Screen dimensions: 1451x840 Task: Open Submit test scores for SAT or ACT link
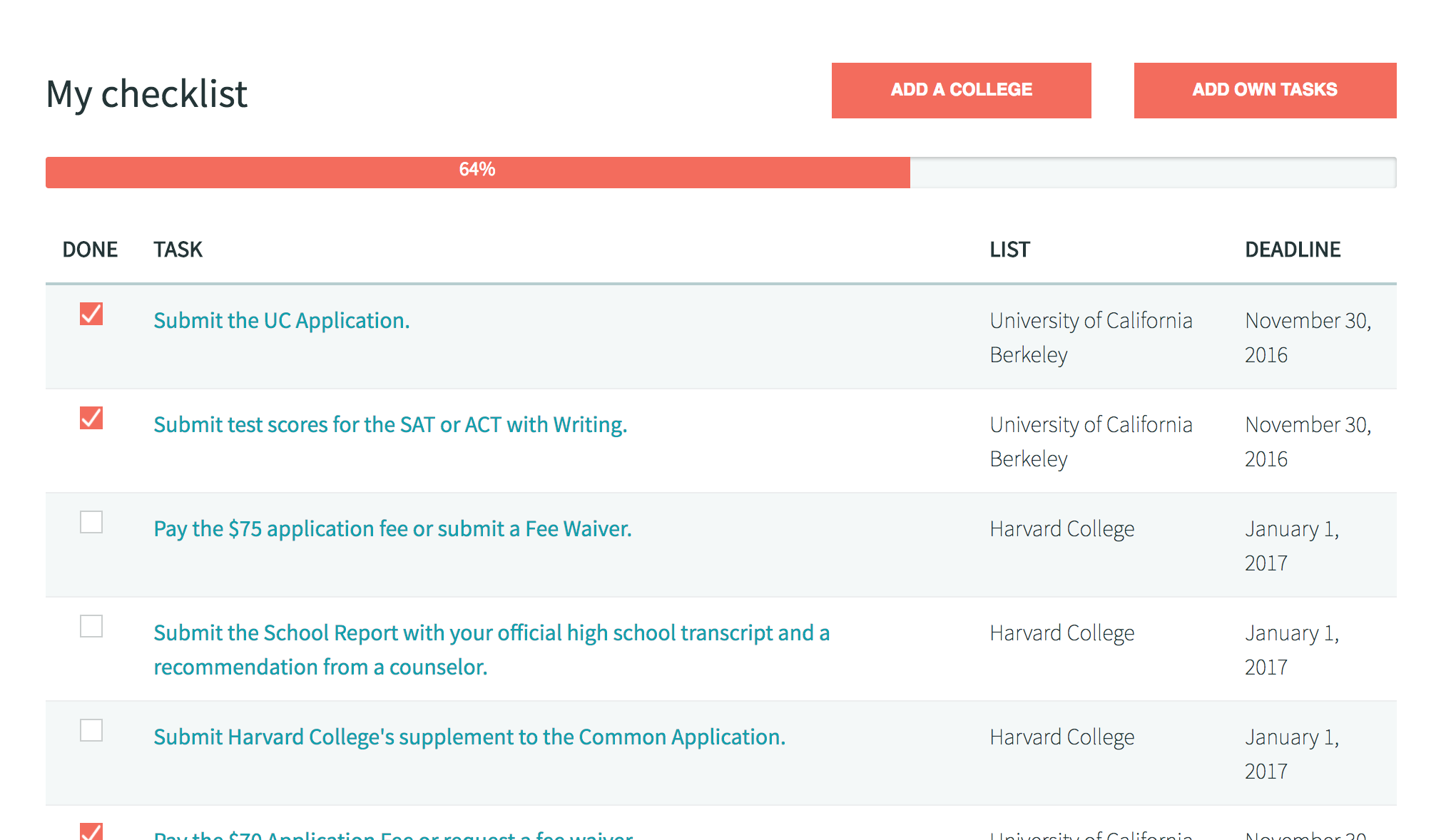(390, 425)
